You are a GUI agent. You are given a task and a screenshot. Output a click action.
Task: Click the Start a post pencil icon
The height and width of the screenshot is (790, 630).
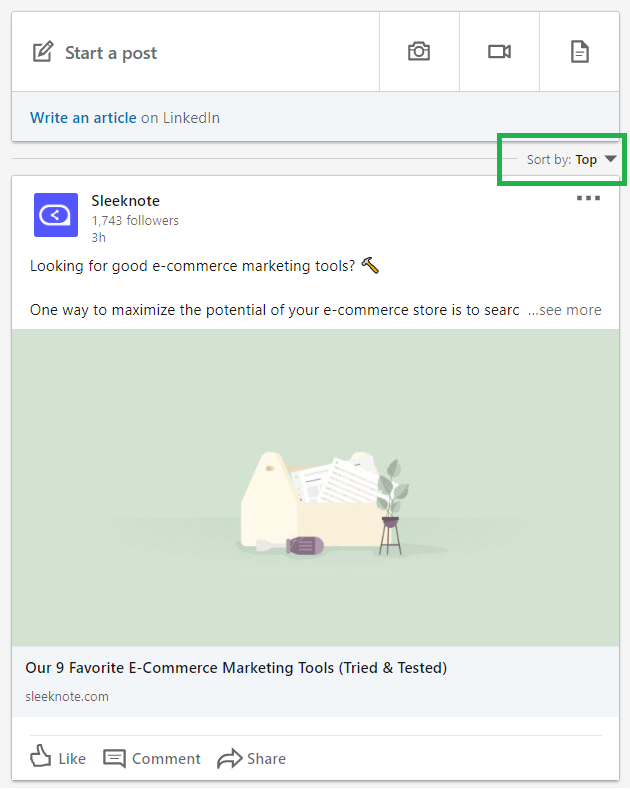(x=42, y=52)
